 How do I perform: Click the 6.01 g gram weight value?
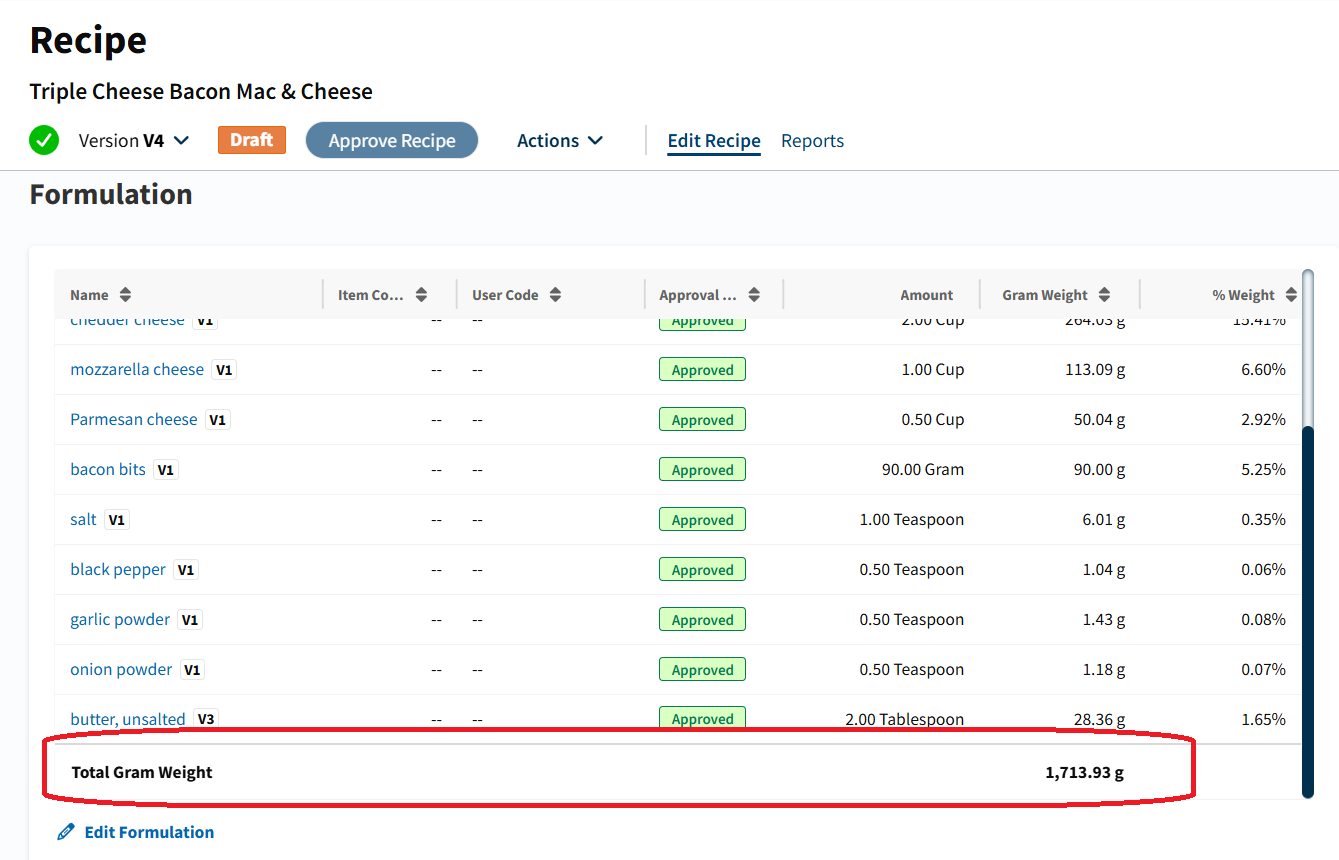(1104, 519)
